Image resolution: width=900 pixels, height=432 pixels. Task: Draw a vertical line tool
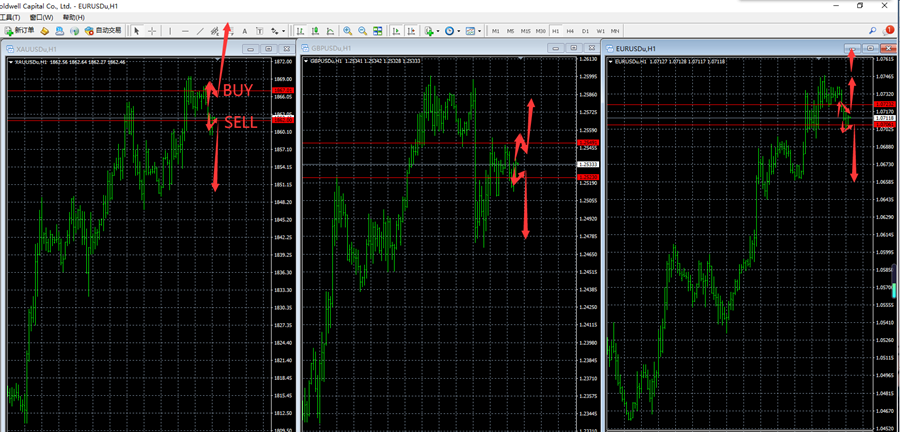coord(171,31)
